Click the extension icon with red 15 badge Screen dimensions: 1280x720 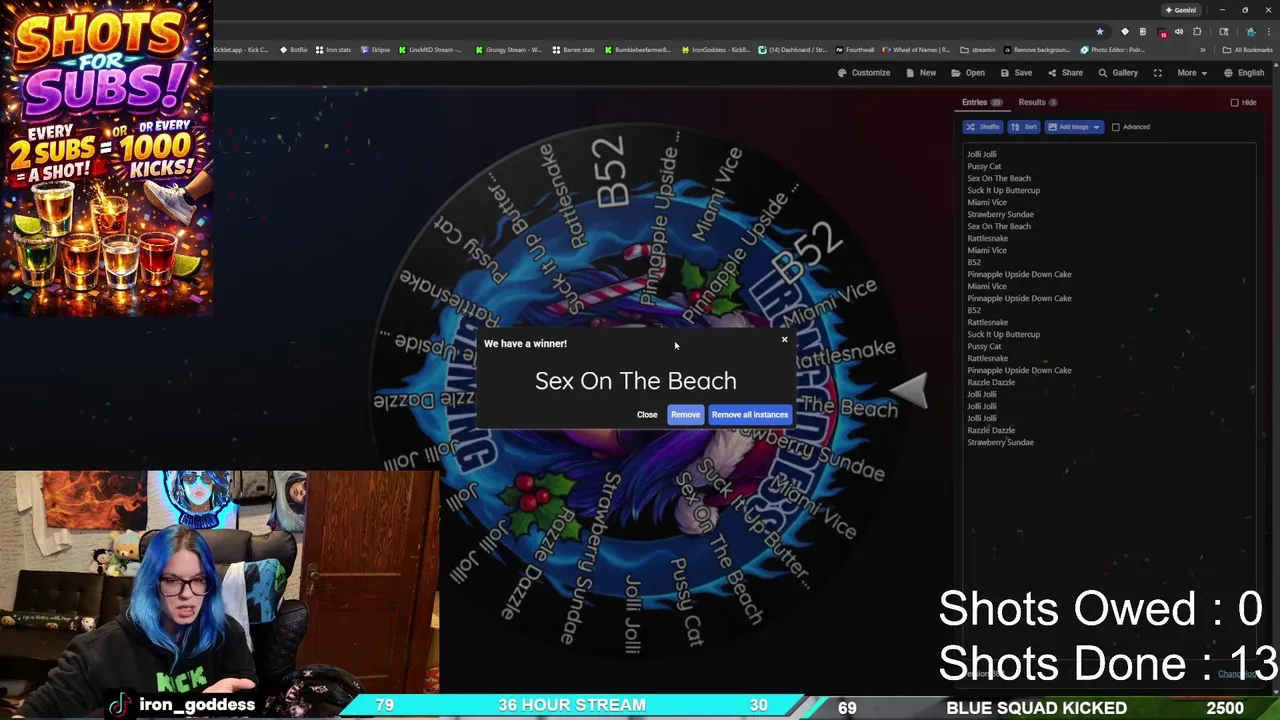coord(1161,32)
